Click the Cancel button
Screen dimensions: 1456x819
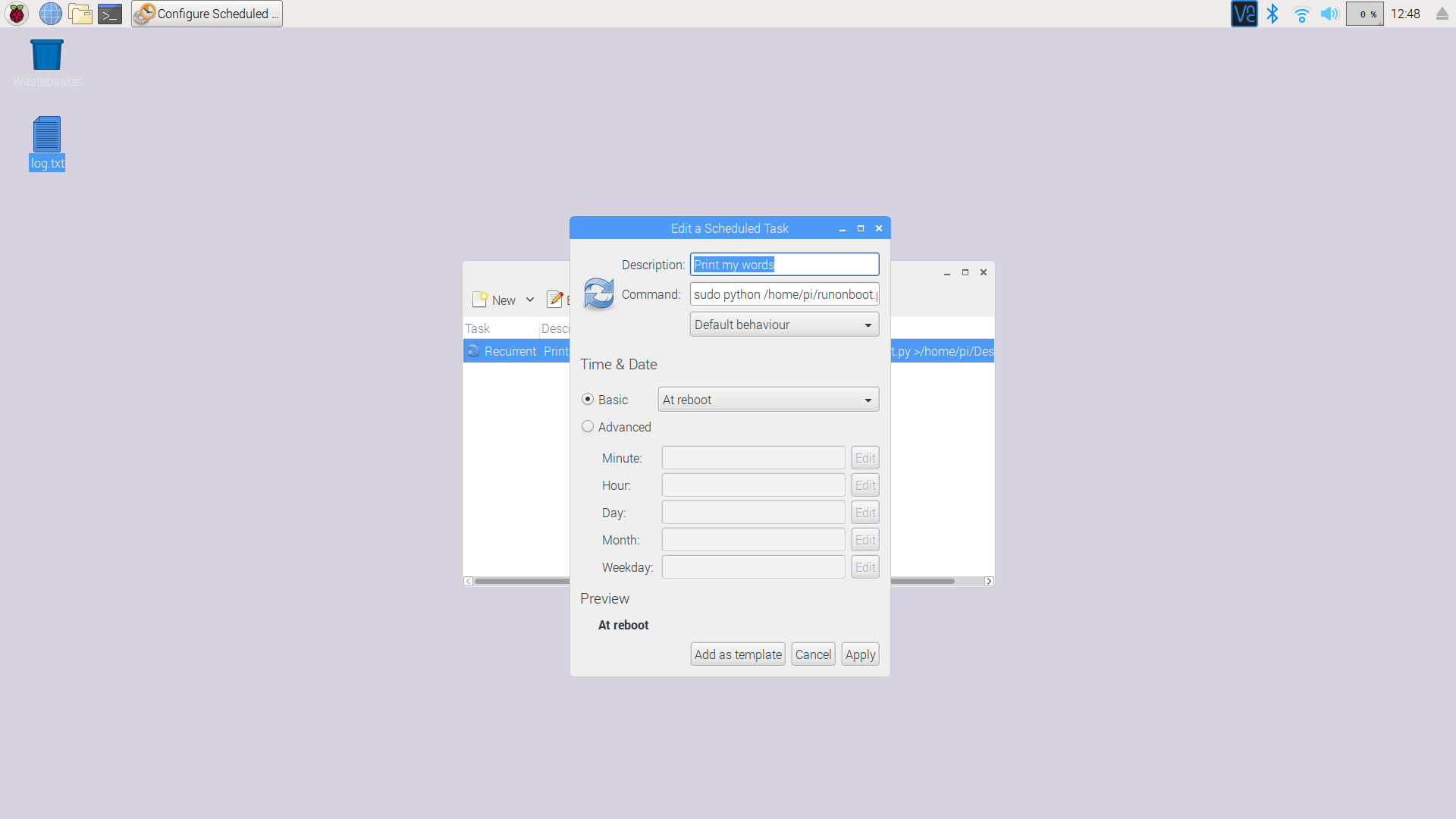pyautogui.click(x=813, y=654)
